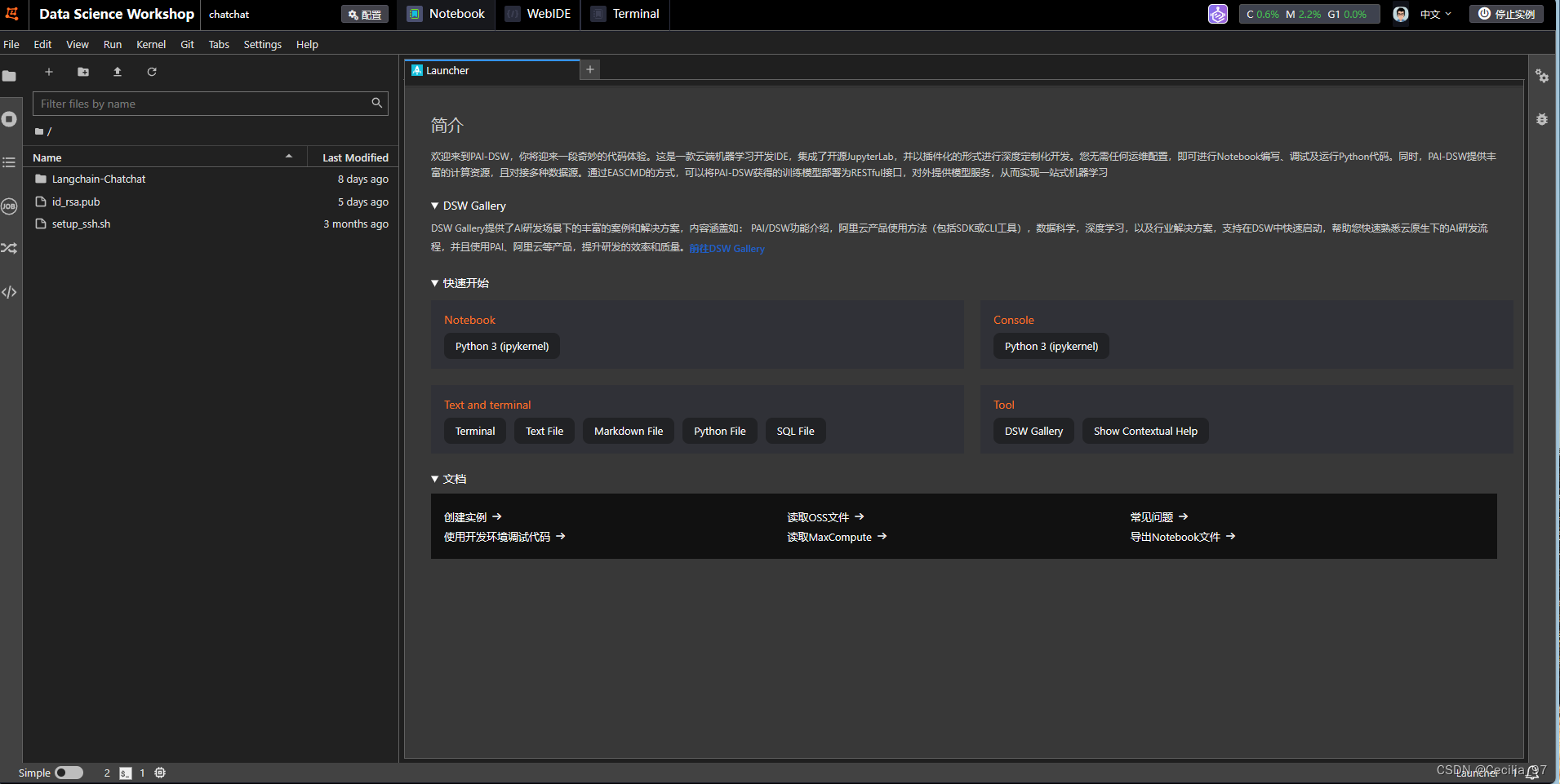Open the language 中文 dropdown
The image size is (1560, 784).
[1436, 14]
